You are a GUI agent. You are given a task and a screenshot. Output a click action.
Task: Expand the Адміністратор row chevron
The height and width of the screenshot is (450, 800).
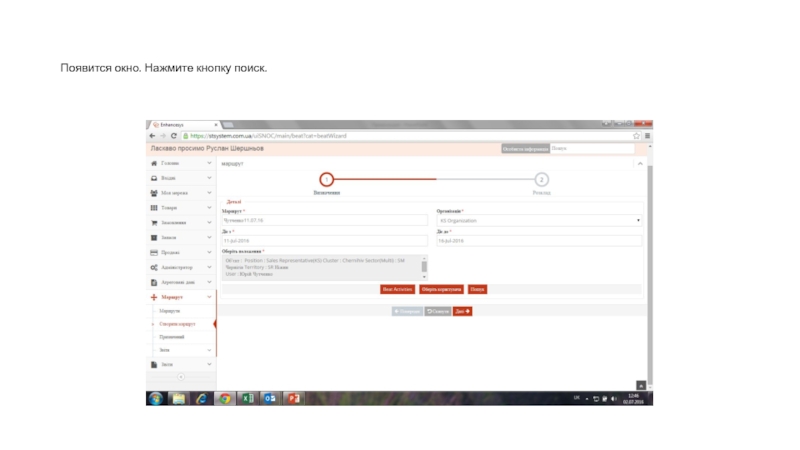coord(209,267)
